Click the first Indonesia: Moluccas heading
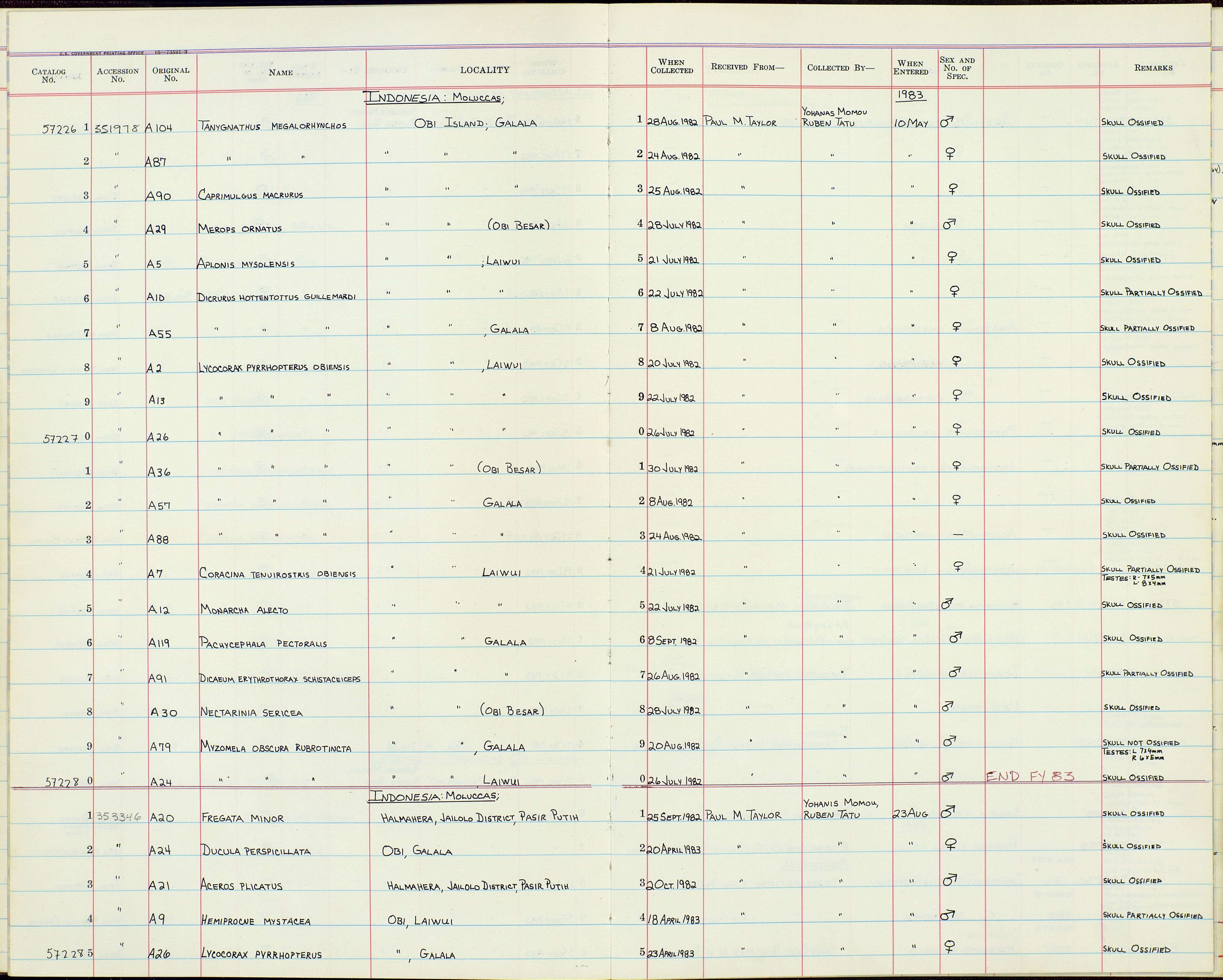 pos(435,97)
